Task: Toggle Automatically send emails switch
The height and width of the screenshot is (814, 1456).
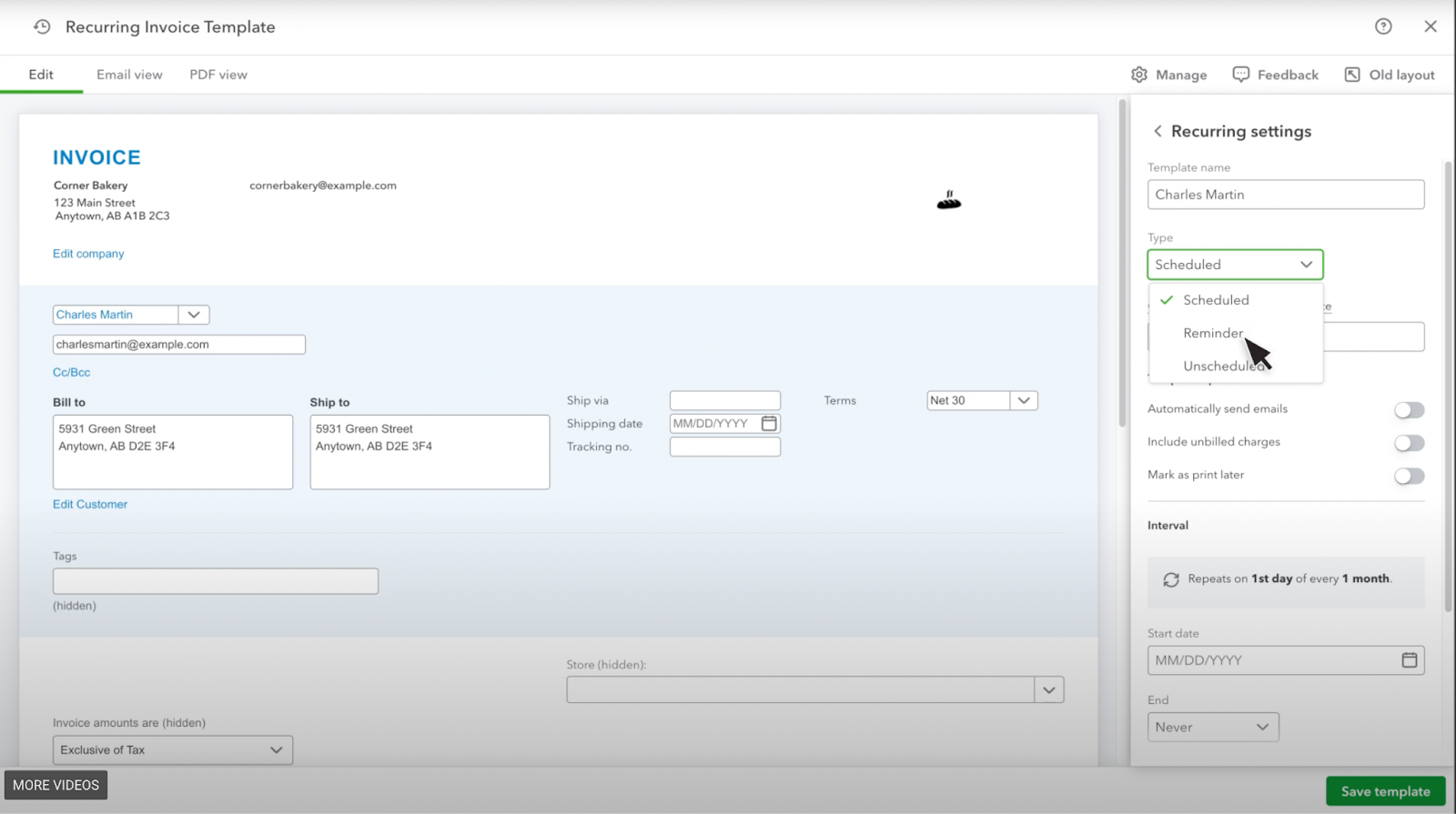Action: click(1409, 410)
